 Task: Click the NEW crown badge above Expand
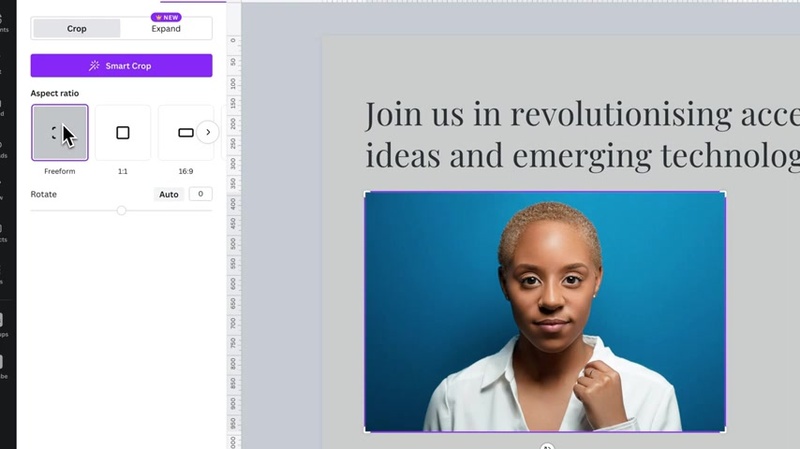point(166,17)
